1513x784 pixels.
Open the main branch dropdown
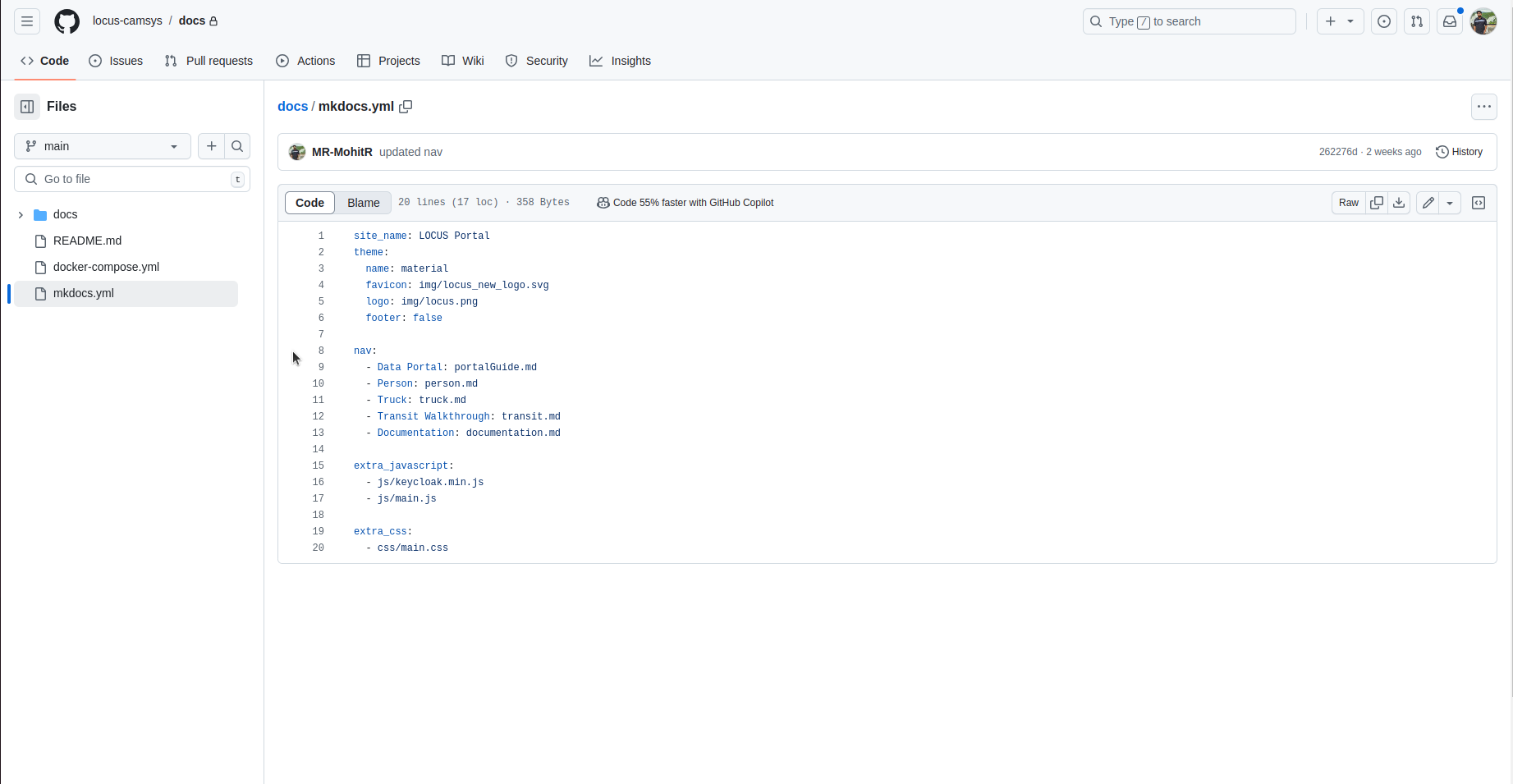[103, 146]
